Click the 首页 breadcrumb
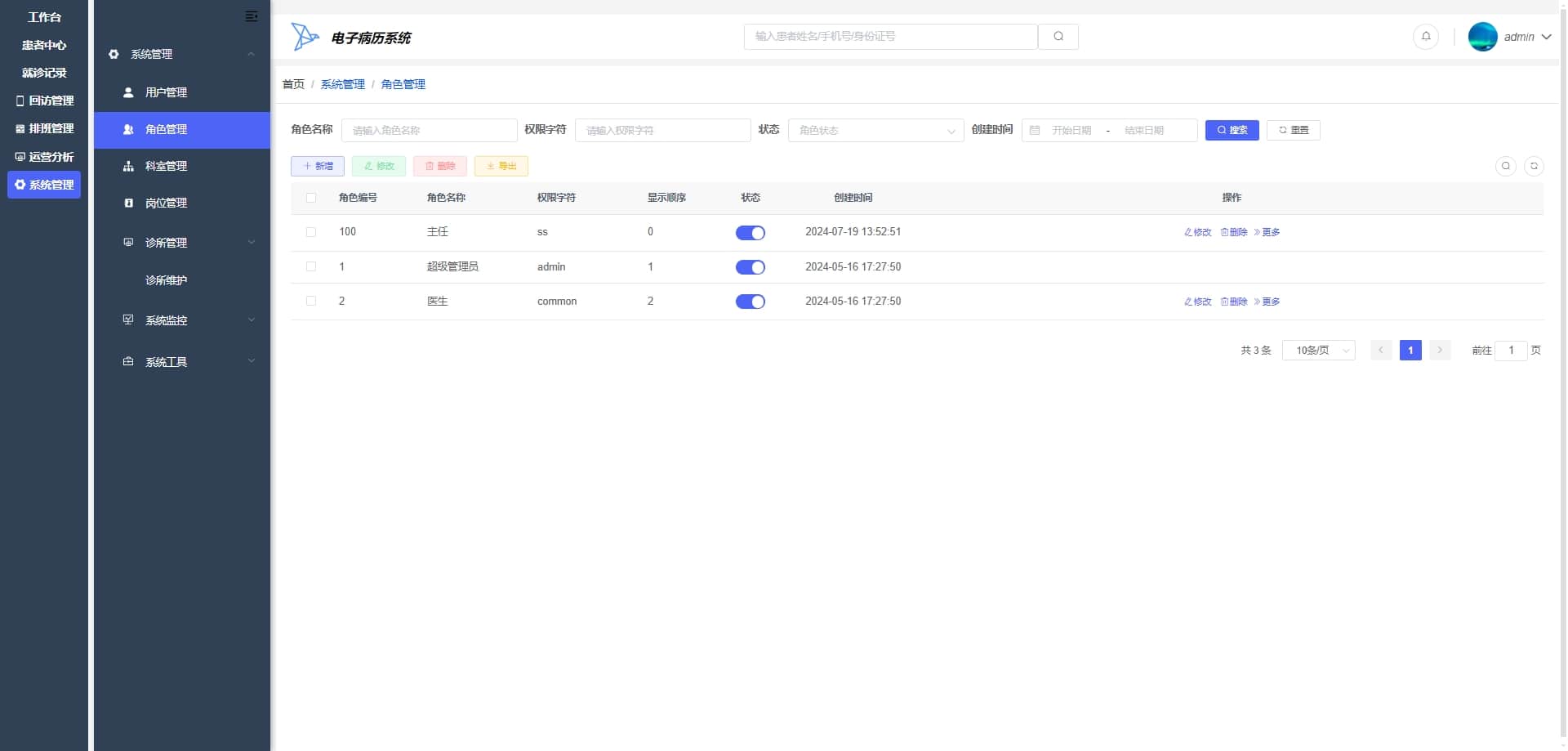1568x751 pixels. coord(293,85)
